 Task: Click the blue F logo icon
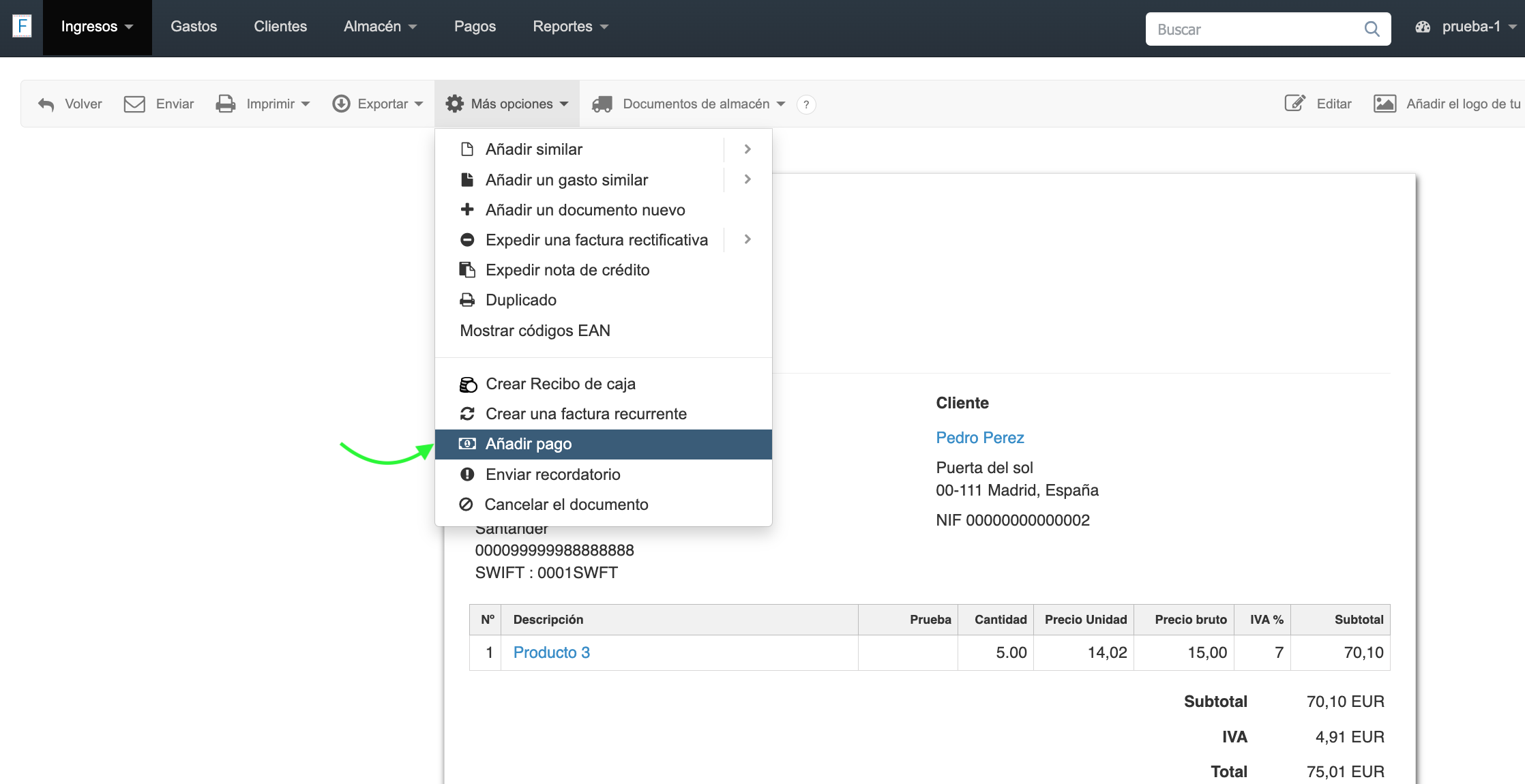pyautogui.click(x=22, y=27)
